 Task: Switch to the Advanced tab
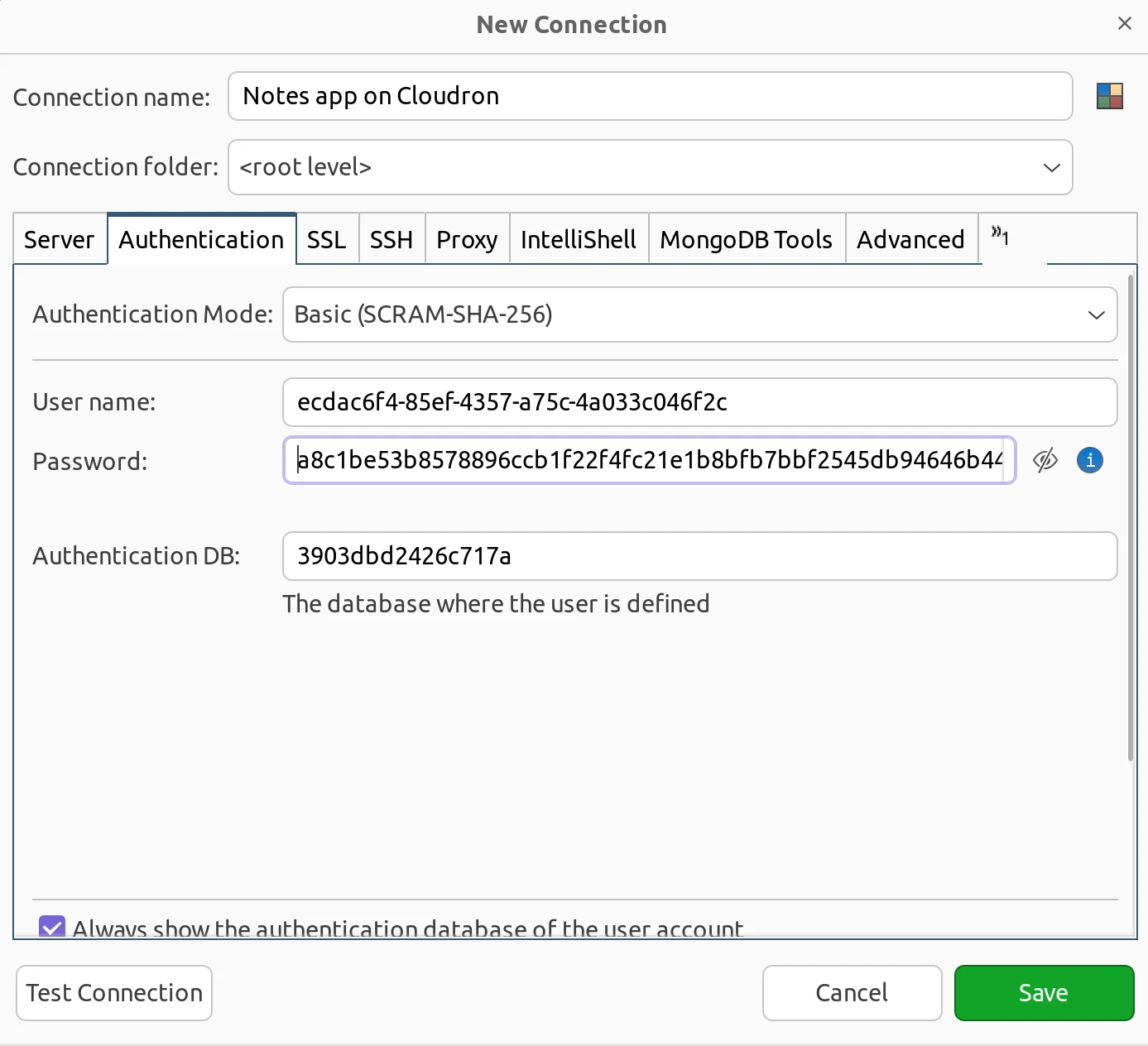point(910,239)
